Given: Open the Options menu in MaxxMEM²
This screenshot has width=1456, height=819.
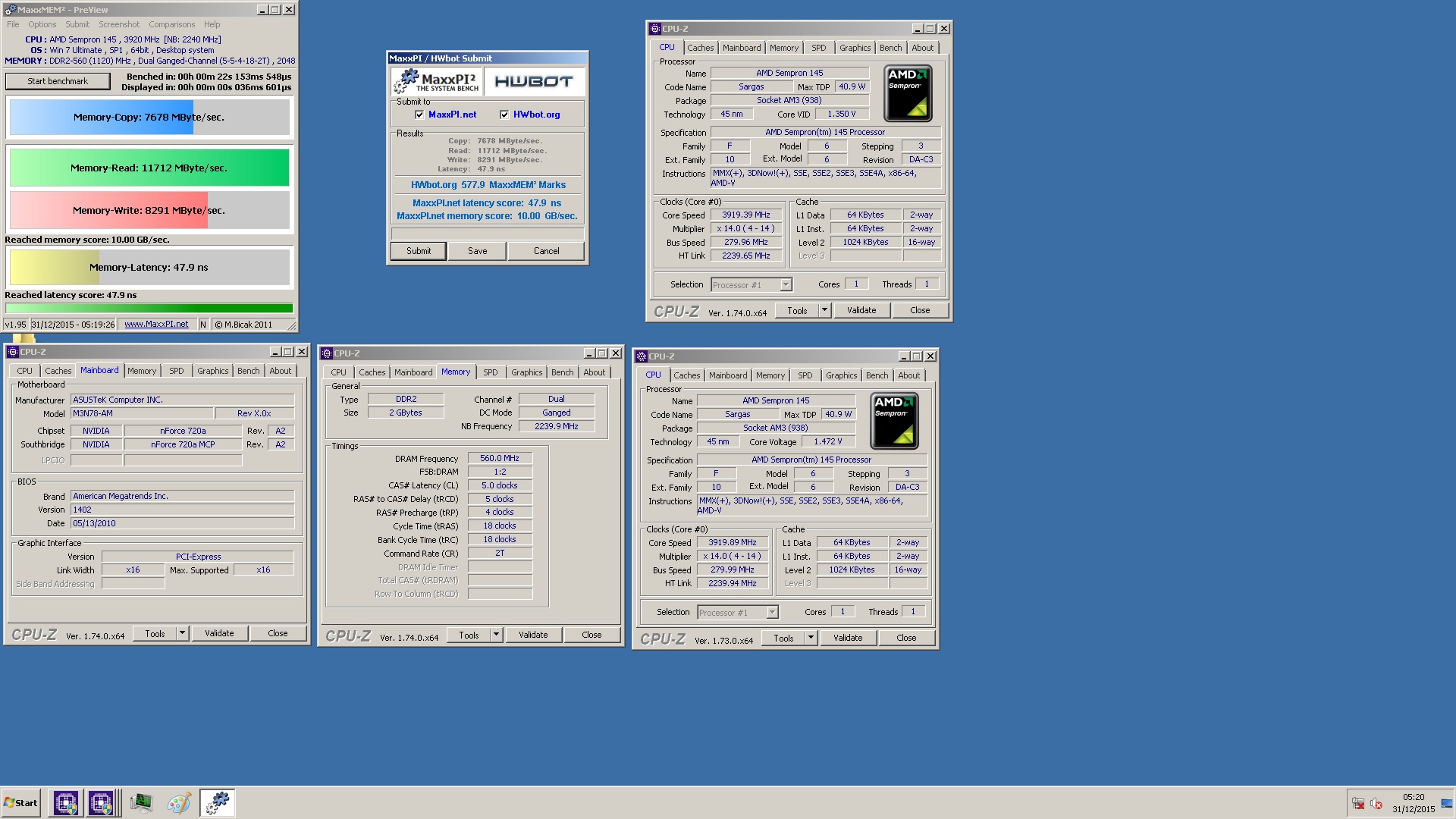Looking at the screenshot, I should coord(42,24).
